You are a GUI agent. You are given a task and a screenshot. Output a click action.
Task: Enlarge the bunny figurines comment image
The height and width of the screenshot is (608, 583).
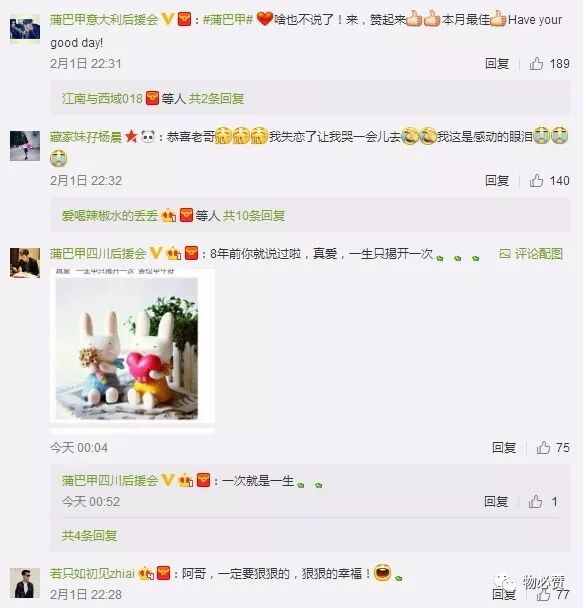click(132, 346)
